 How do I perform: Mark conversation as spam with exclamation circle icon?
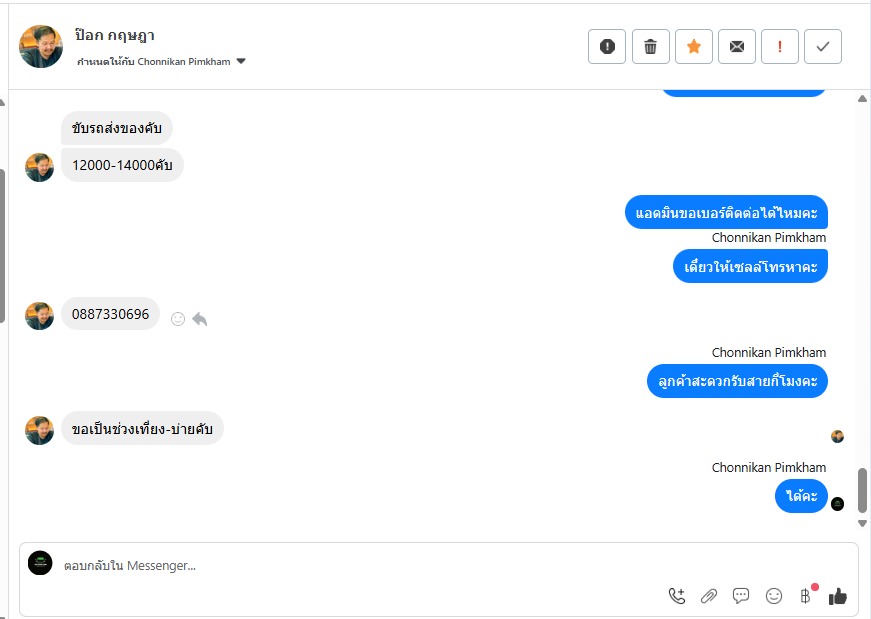[607, 47]
